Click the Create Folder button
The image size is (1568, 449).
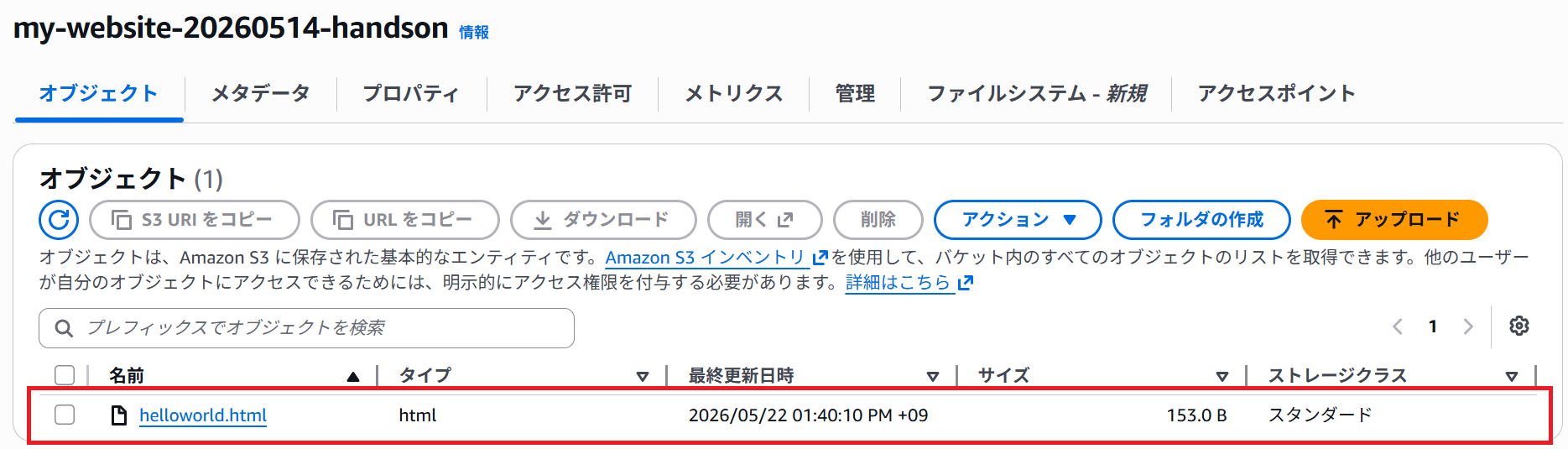click(x=1201, y=220)
